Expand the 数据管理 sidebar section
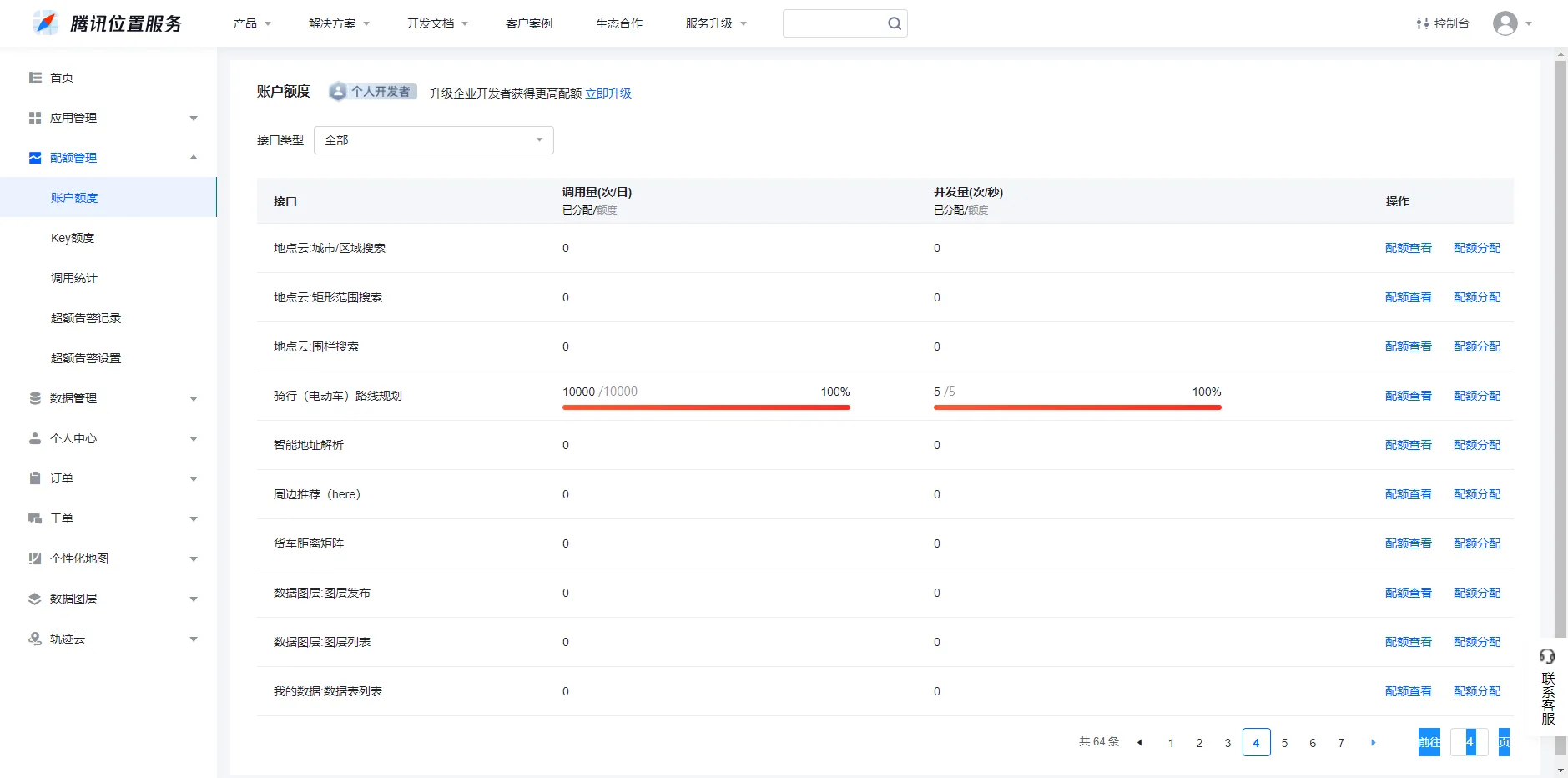The height and width of the screenshot is (778, 1568). [x=193, y=398]
